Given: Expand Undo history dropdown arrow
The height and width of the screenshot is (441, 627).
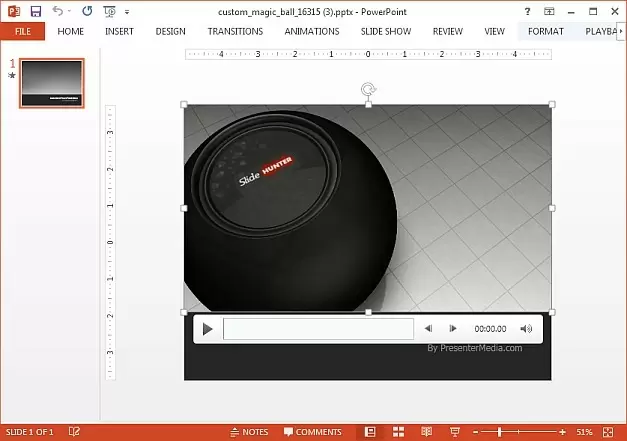Looking at the screenshot, I should pos(69,12).
